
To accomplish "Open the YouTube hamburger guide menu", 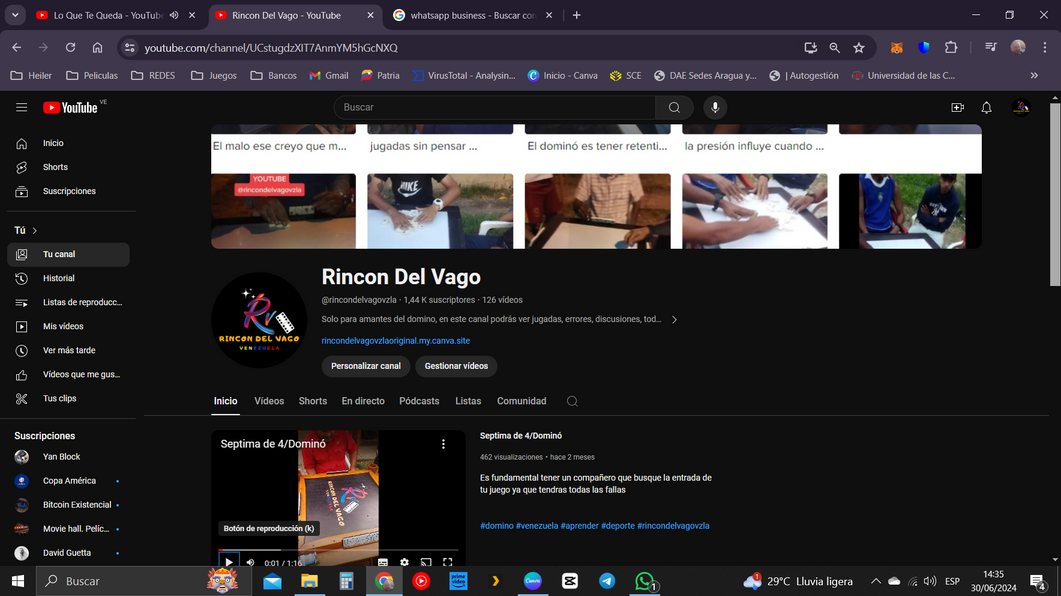I will pyautogui.click(x=22, y=108).
